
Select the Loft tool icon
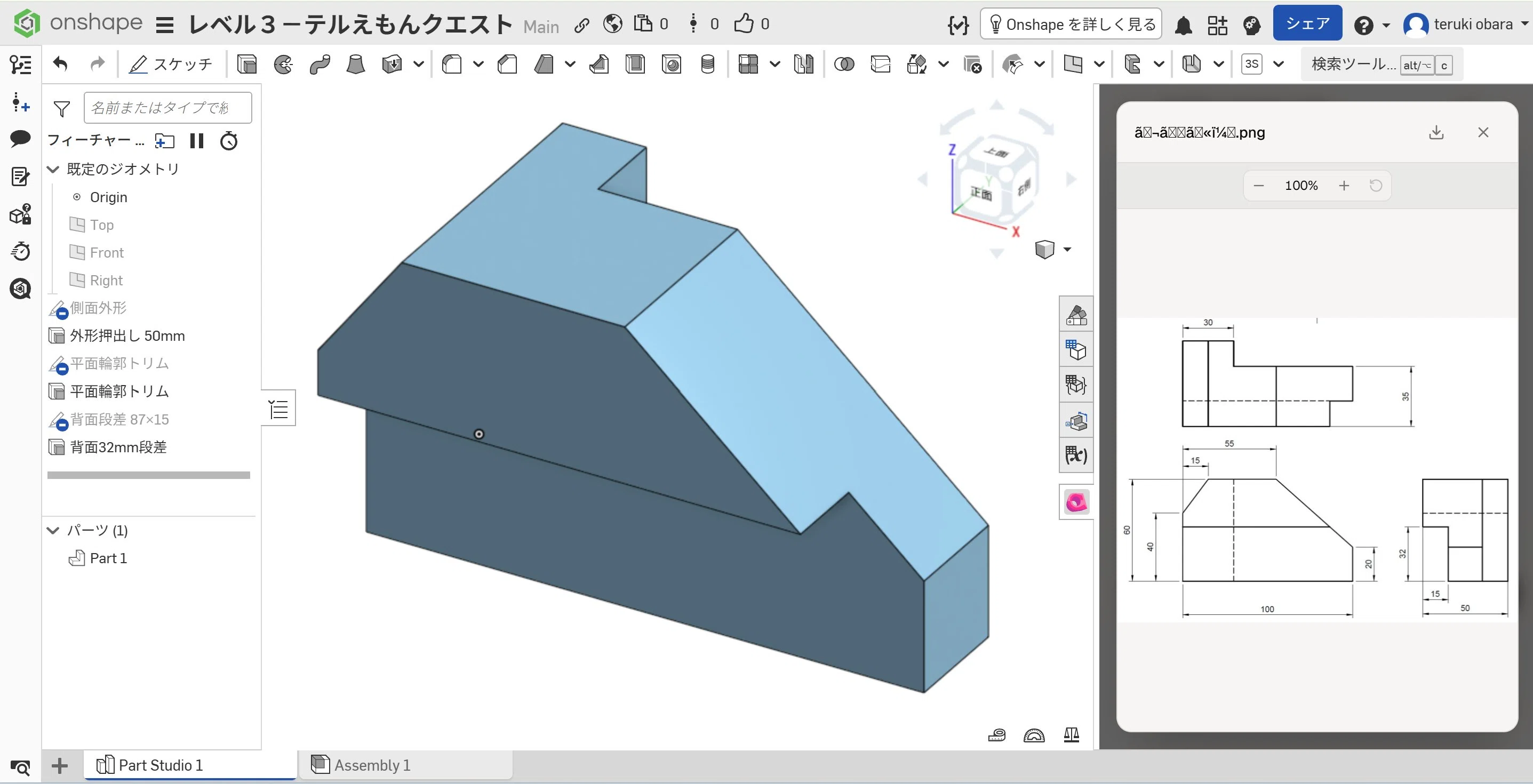(x=356, y=63)
